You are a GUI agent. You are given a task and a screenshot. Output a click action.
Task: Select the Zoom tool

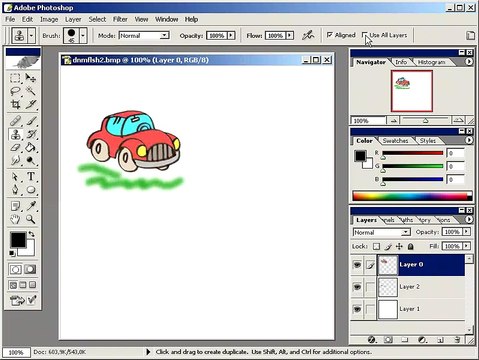coord(31,219)
